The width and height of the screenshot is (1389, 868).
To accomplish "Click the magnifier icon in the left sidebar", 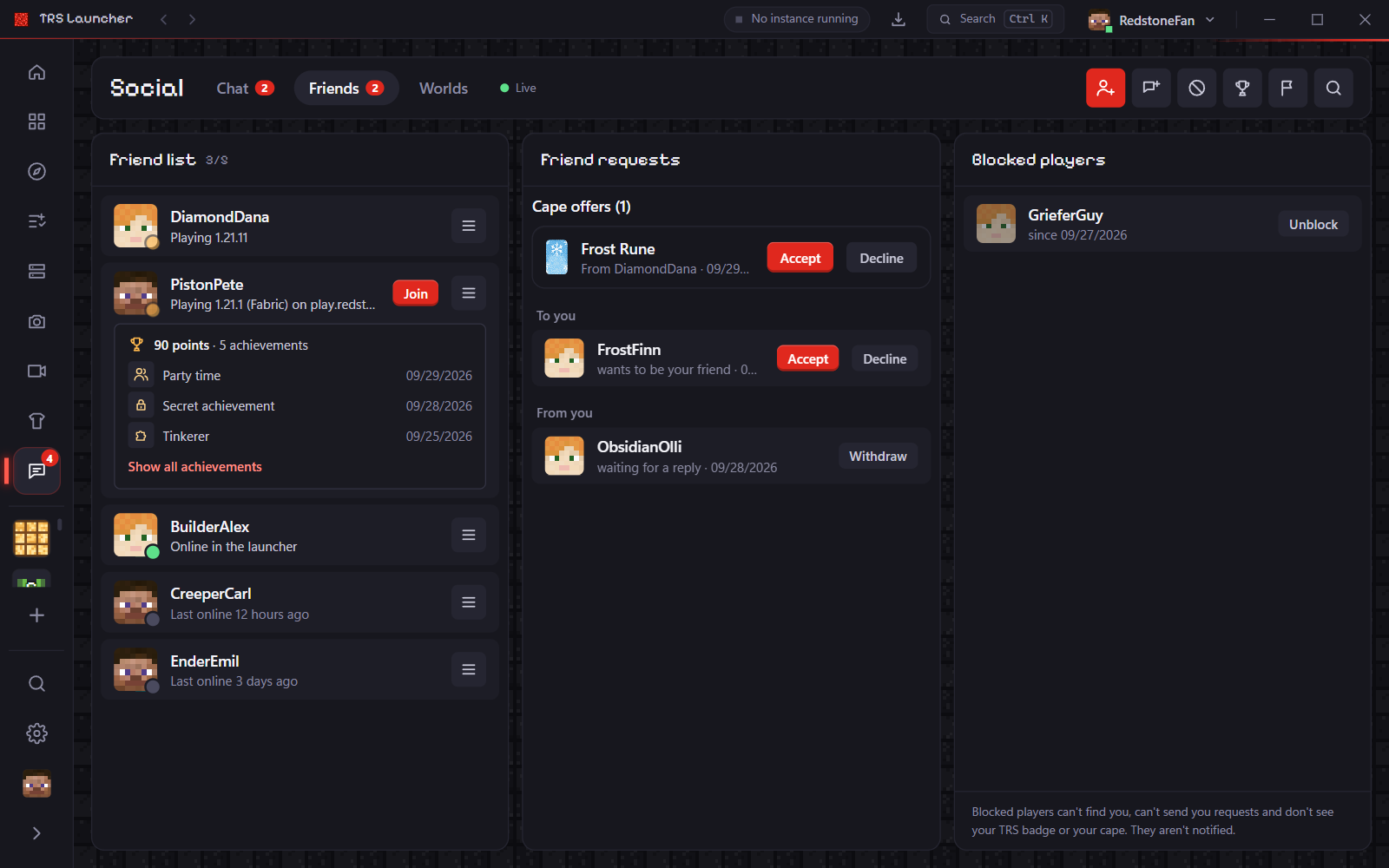I will tap(36, 684).
